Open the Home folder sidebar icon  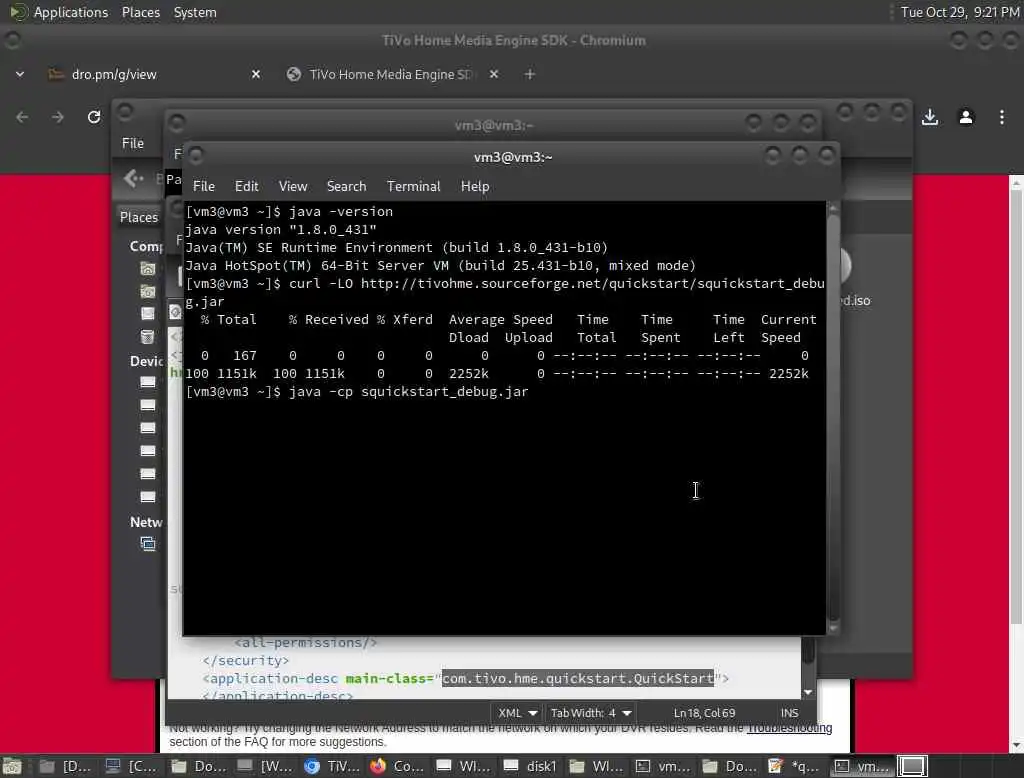tap(148, 268)
